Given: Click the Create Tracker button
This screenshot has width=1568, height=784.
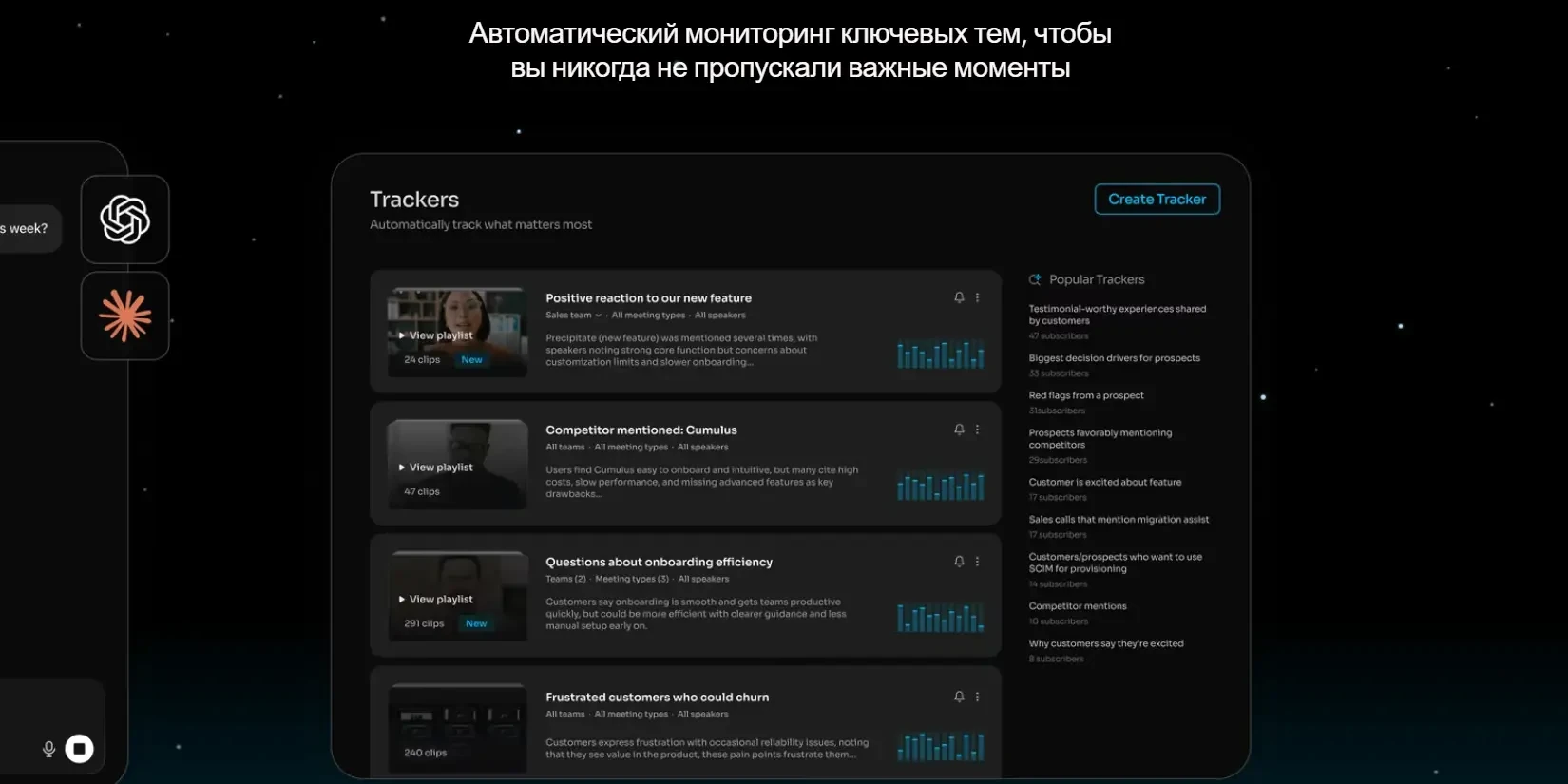Looking at the screenshot, I should click(1157, 199).
